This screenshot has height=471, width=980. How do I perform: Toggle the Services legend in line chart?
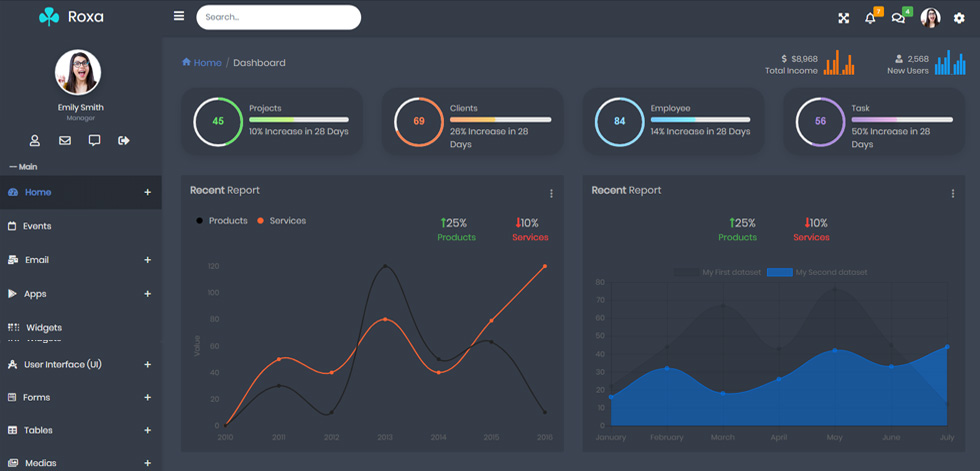(x=281, y=221)
